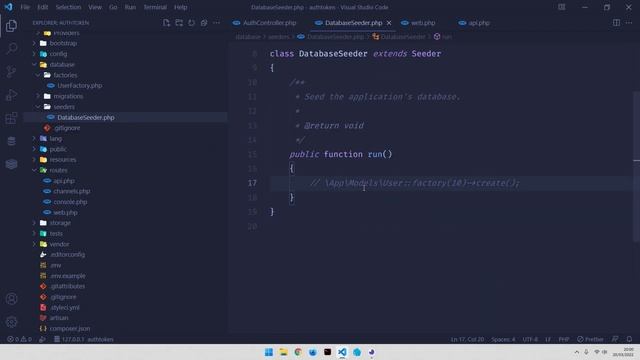Click the 127.0.0.1 authtoken database status
Screen dimensions: 640x360
click(x=84, y=339)
